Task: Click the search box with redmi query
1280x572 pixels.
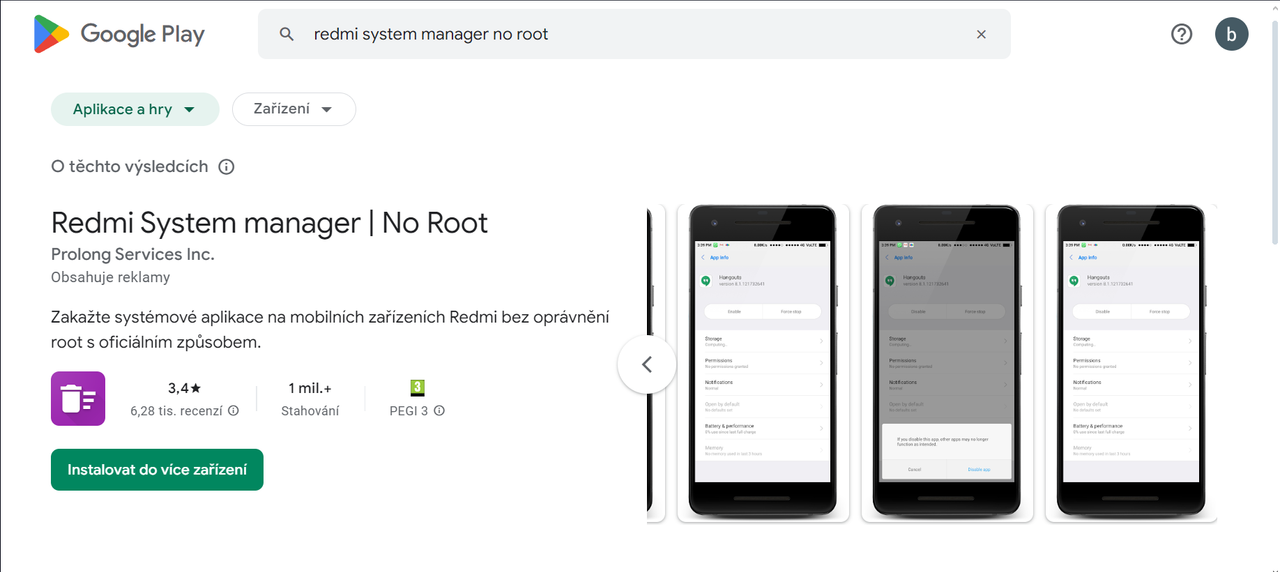Action: 634,34
